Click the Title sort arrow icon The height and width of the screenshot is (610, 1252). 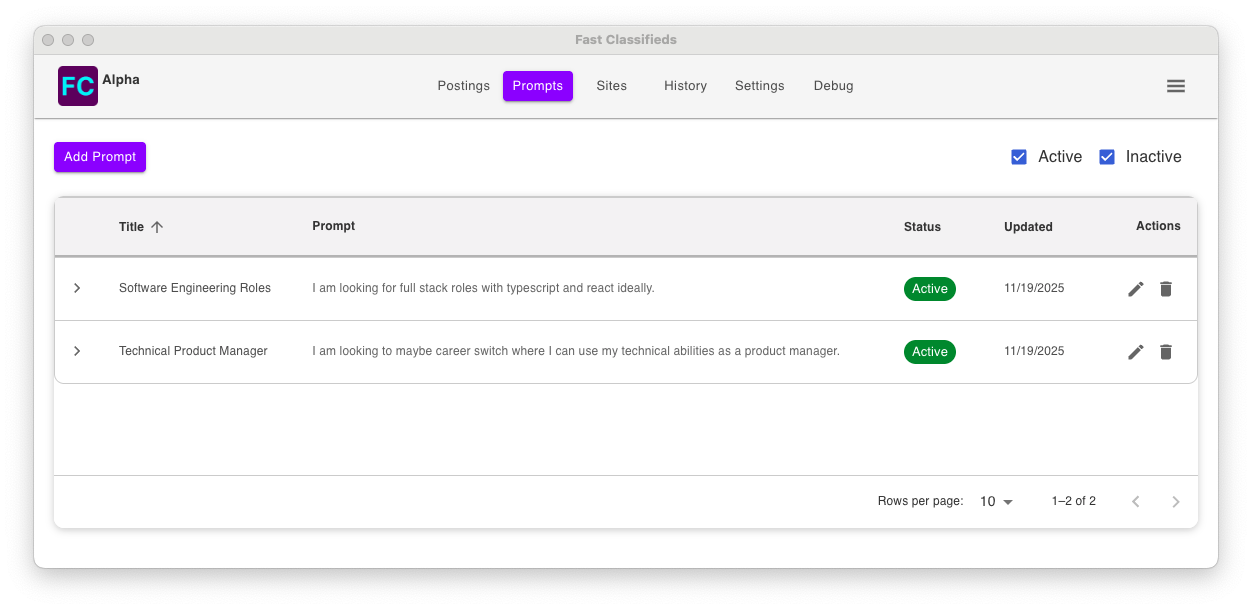coord(157,227)
